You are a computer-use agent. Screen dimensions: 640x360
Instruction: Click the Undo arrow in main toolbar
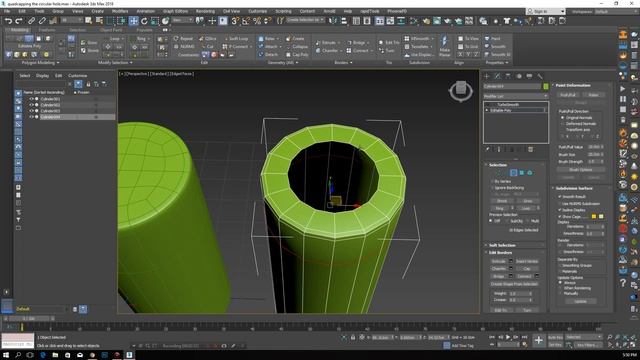(9, 21)
